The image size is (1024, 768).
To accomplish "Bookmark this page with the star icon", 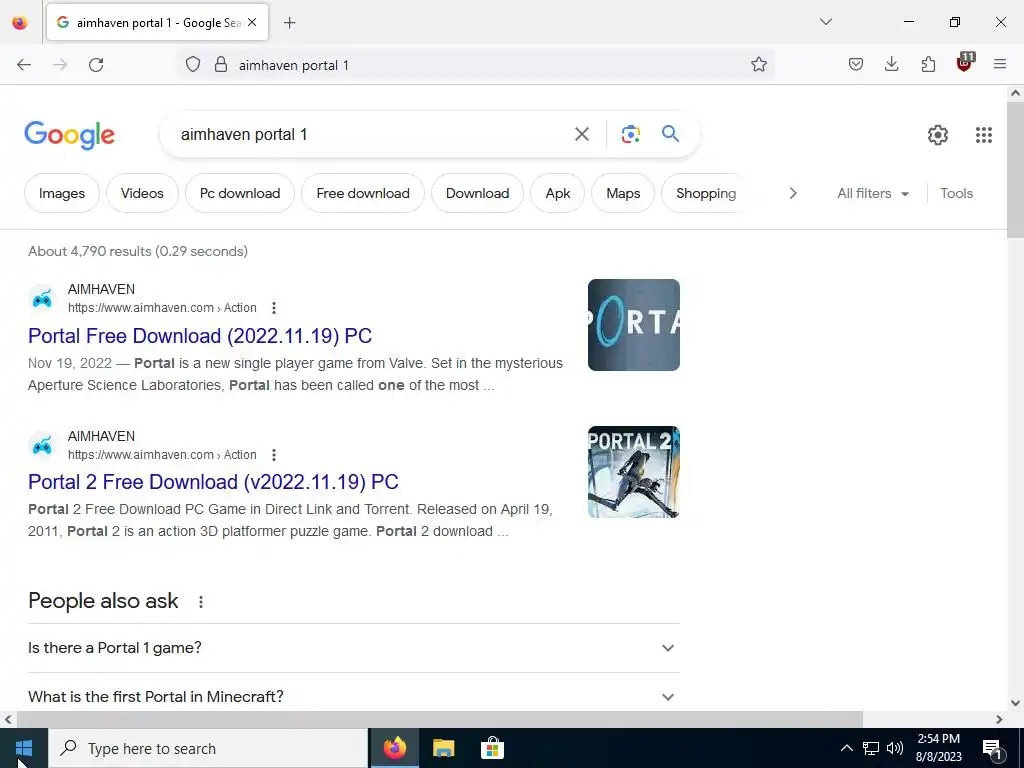I will click(758, 65).
